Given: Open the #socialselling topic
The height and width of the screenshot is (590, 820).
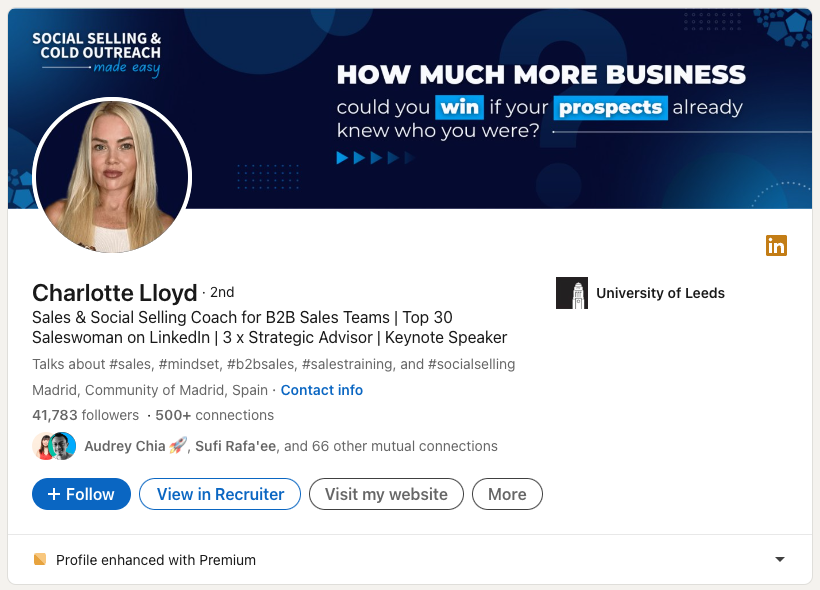Looking at the screenshot, I should tap(470, 364).
